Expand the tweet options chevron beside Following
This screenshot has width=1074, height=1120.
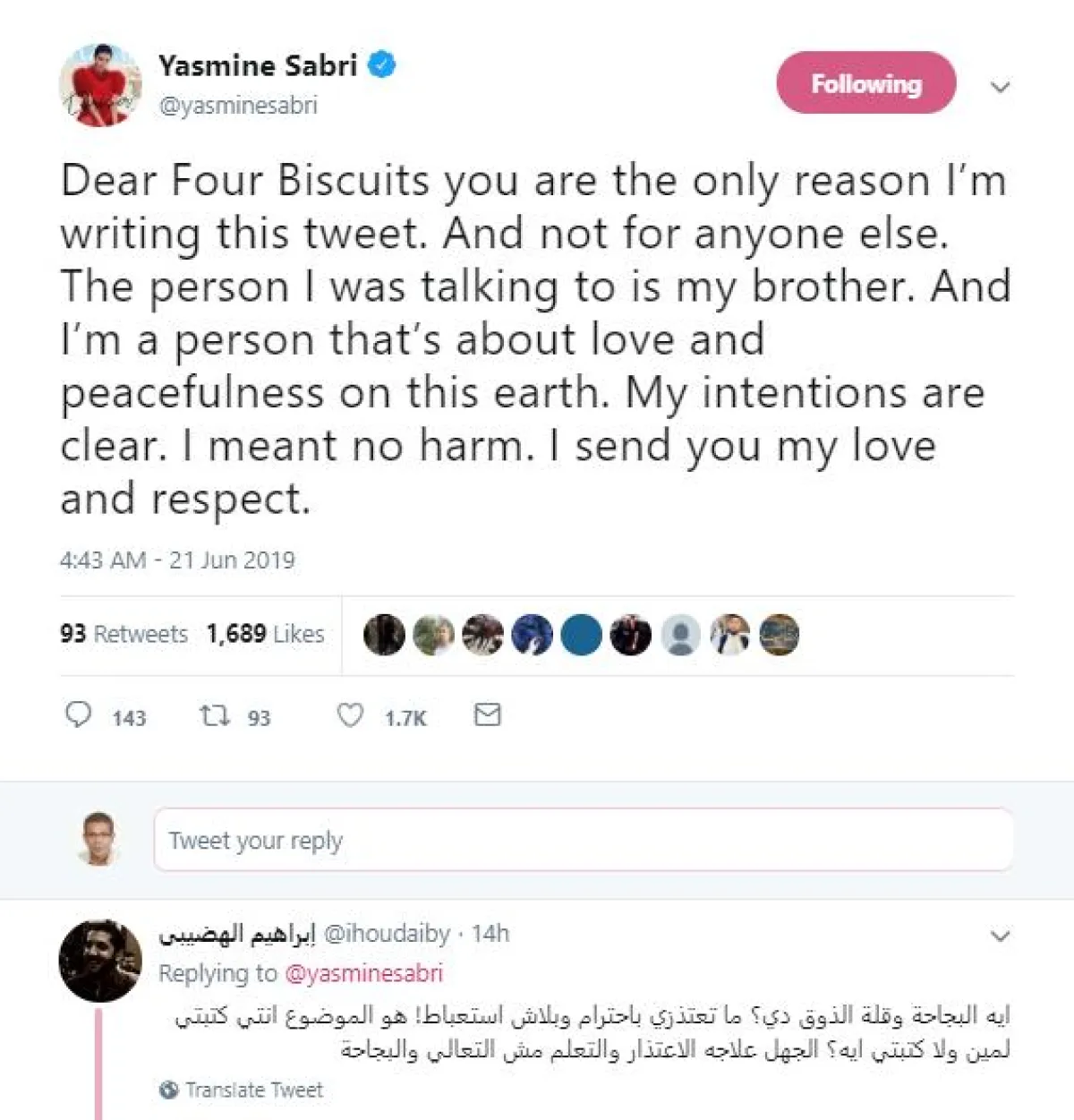point(1001,87)
